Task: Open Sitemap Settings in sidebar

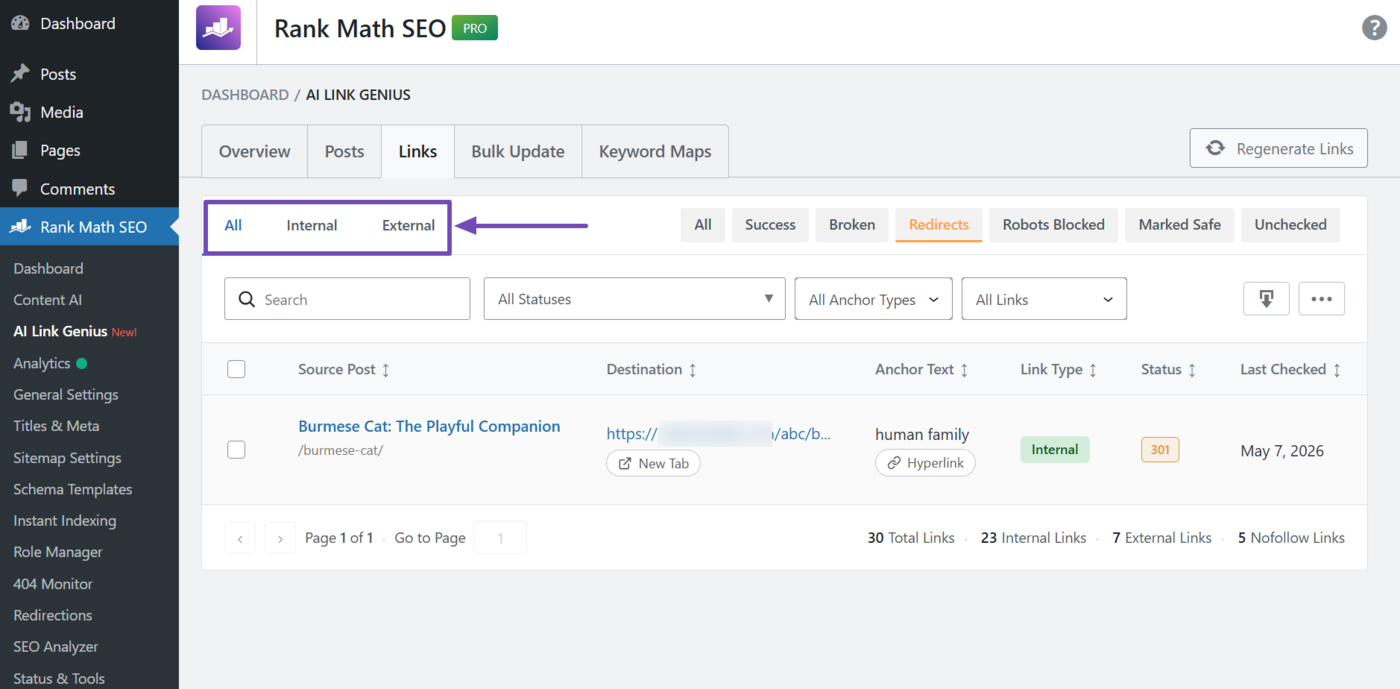Action: pyautogui.click(x=67, y=458)
